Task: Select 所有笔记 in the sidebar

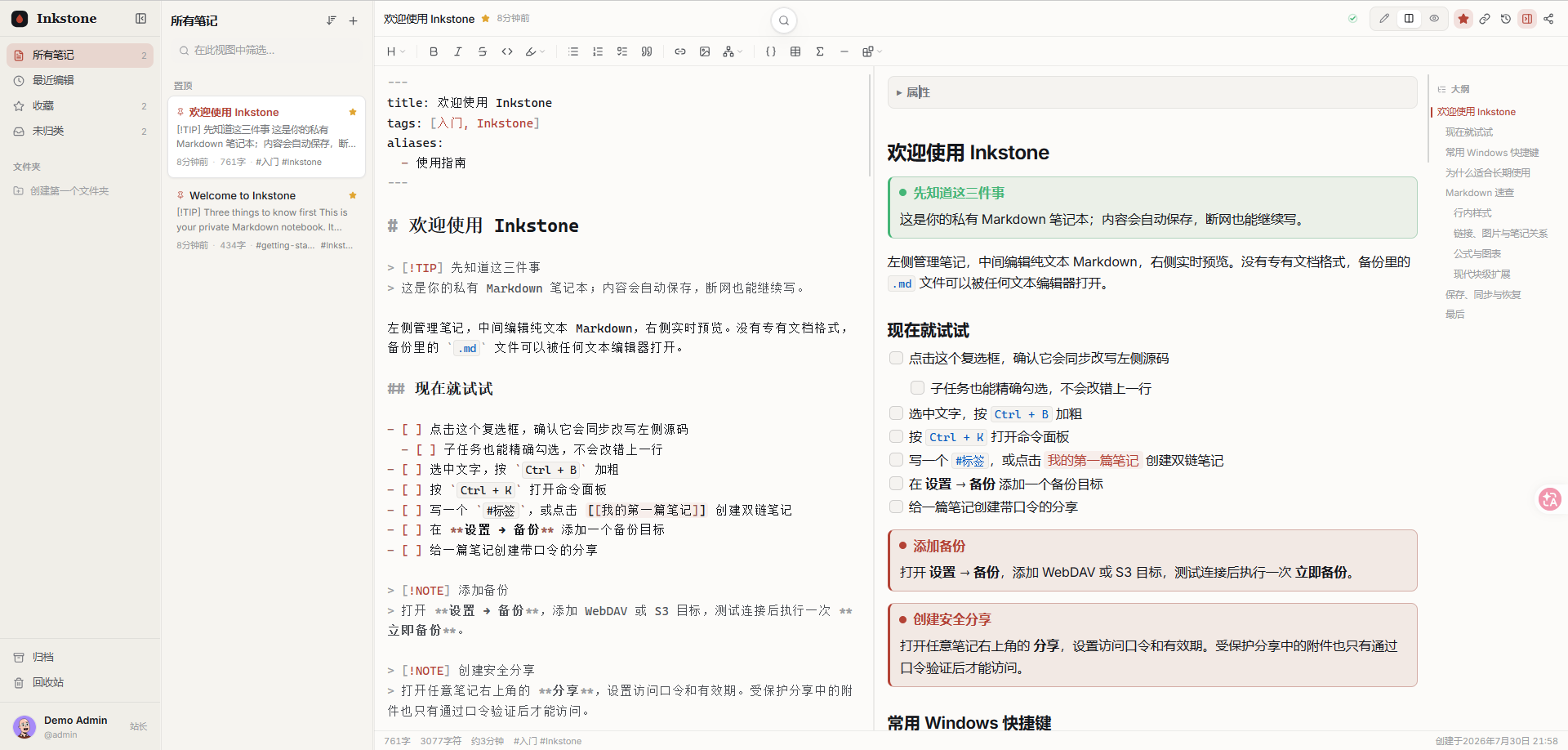Action: point(80,55)
